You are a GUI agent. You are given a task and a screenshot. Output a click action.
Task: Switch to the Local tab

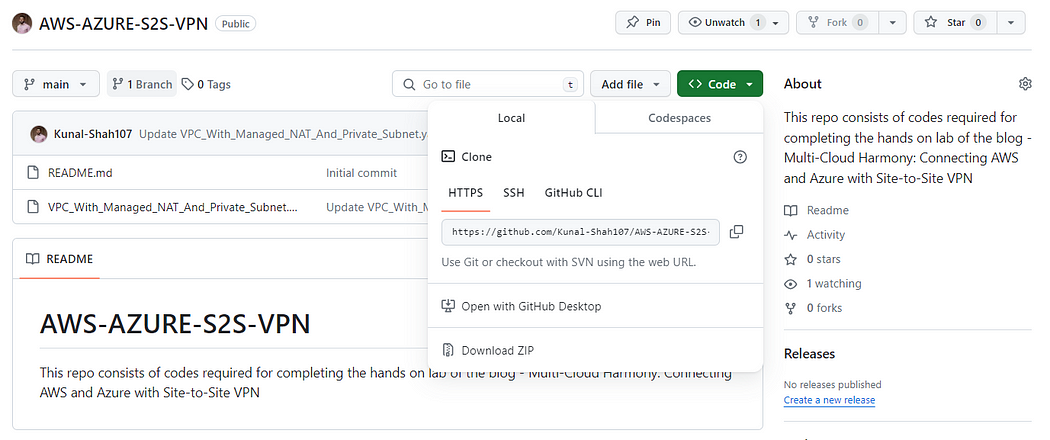[x=511, y=117]
